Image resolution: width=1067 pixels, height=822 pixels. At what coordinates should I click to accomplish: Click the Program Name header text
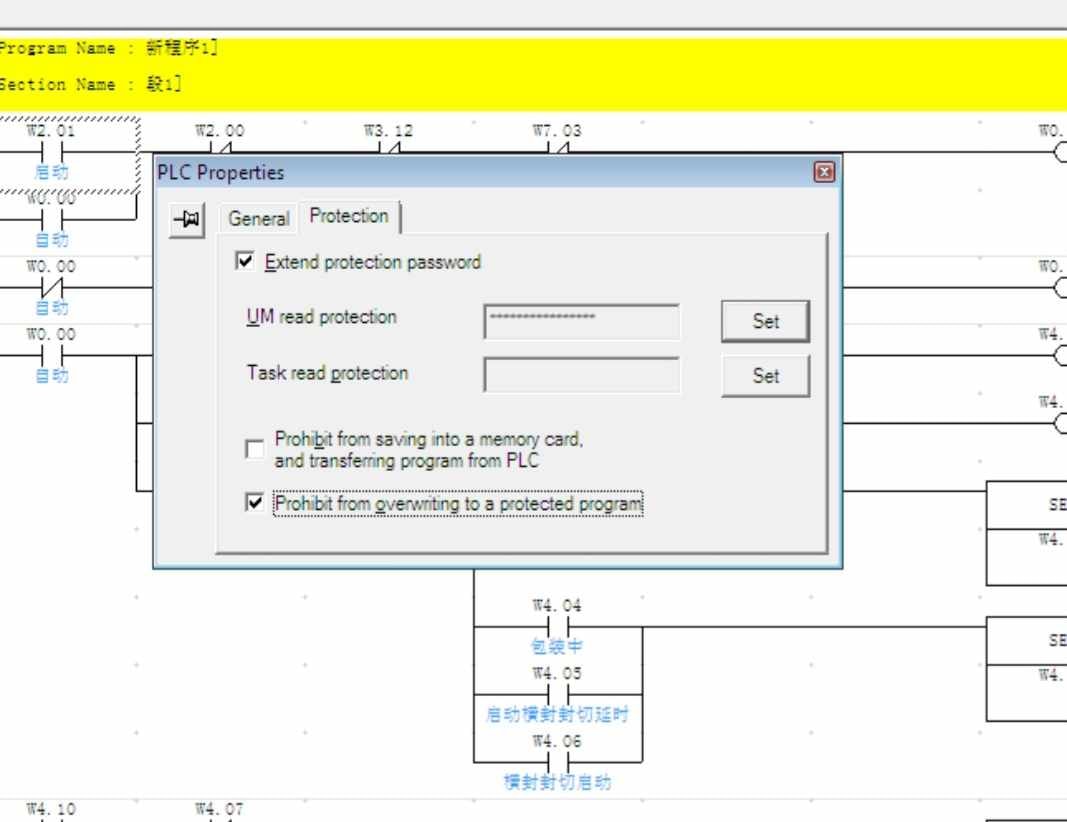coord(109,48)
